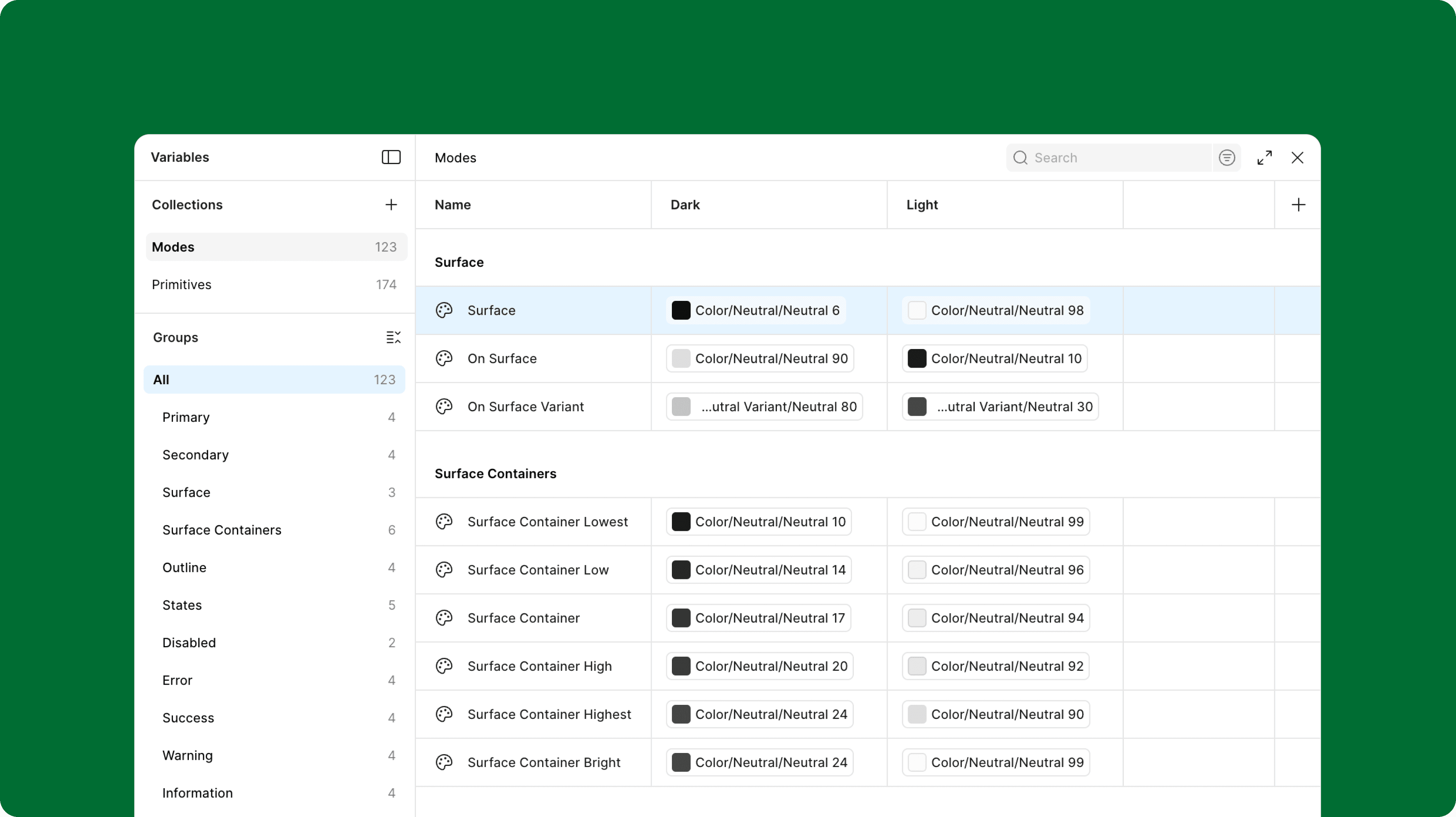Click palette icon of Surface Container Bright
Viewport: 1456px width, 817px height.
click(444, 762)
